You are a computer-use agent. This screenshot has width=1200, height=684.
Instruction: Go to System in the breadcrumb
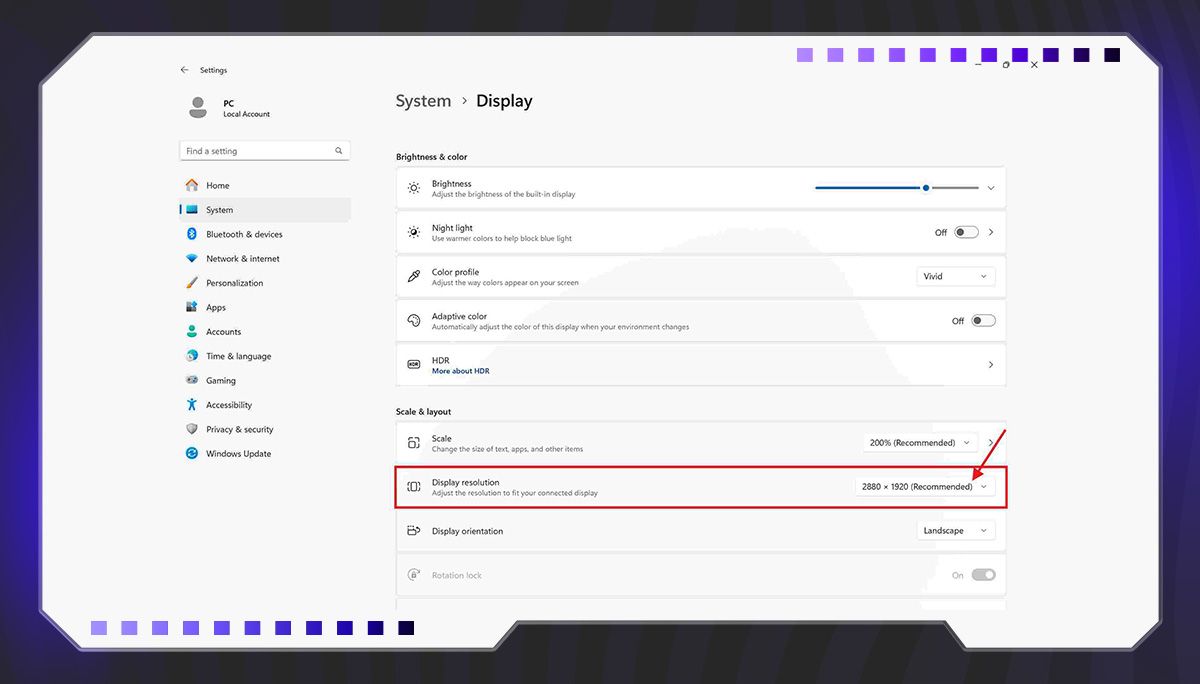pyautogui.click(x=423, y=101)
